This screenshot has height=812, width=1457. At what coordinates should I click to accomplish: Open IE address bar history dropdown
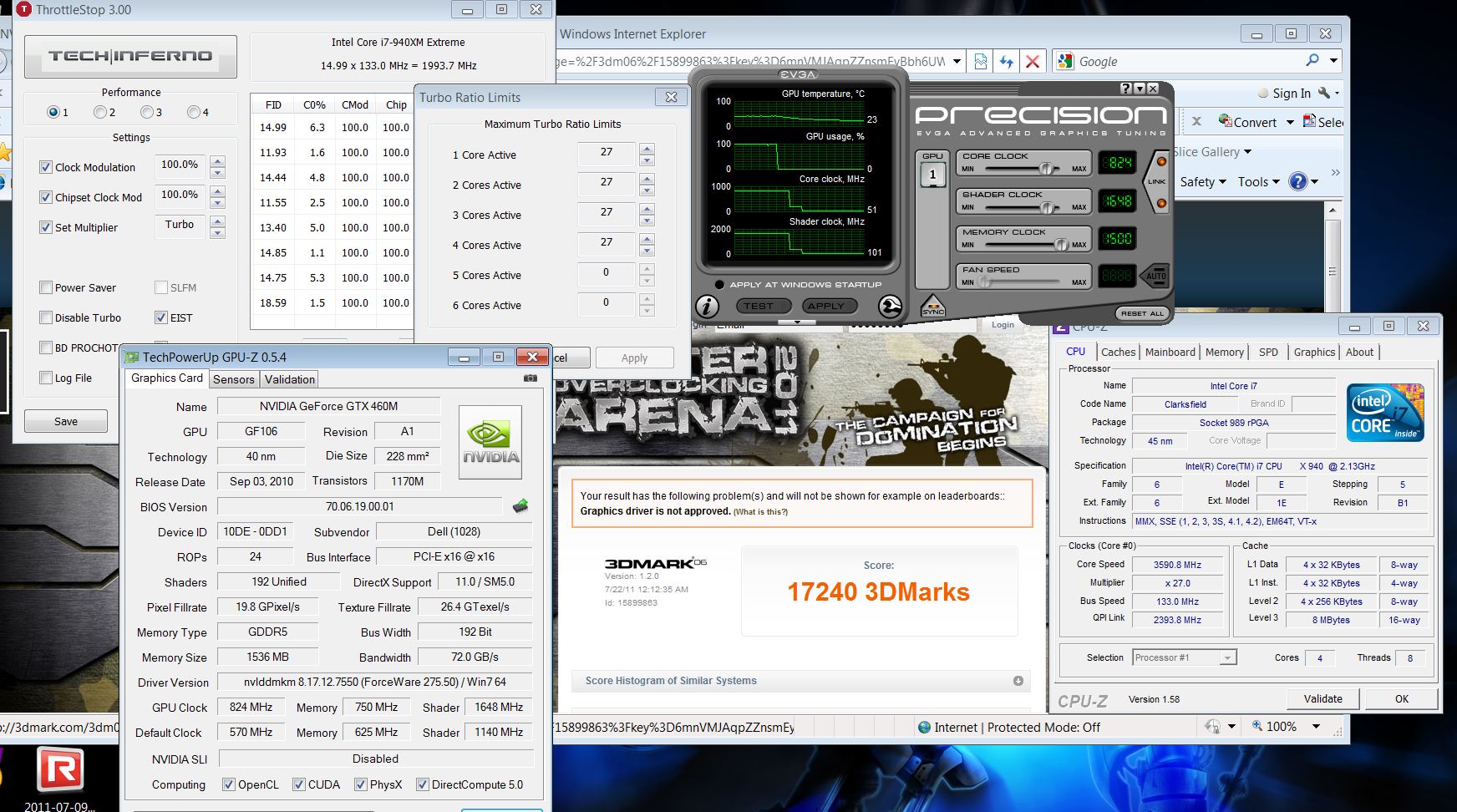pyautogui.click(x=957, y=61)
